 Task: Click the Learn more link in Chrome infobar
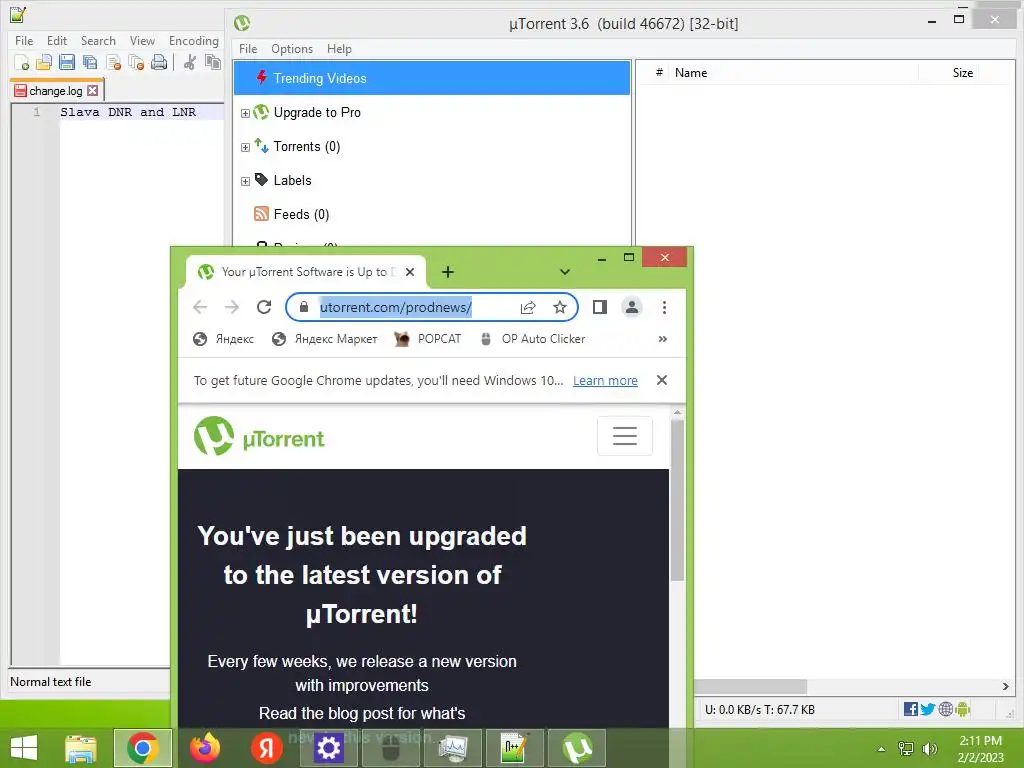(x=605, y=381)
